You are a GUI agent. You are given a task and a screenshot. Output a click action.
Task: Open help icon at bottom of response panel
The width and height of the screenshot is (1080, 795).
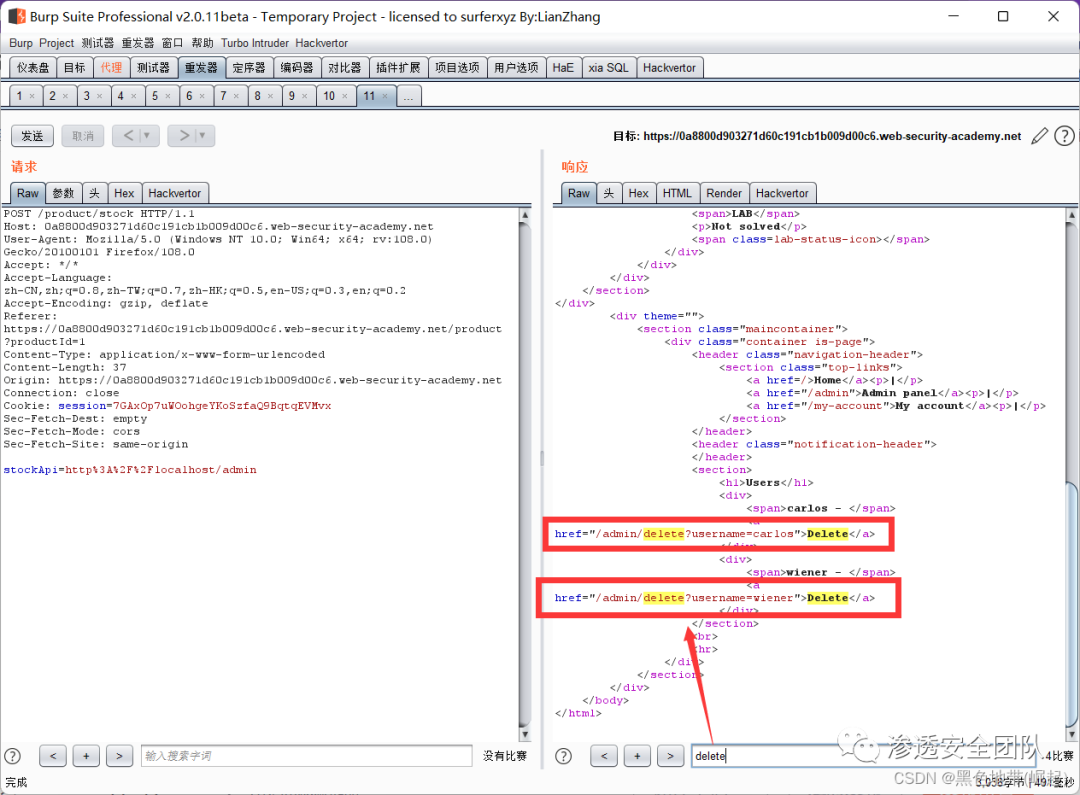pyautogui.click(x=563, y=756)
